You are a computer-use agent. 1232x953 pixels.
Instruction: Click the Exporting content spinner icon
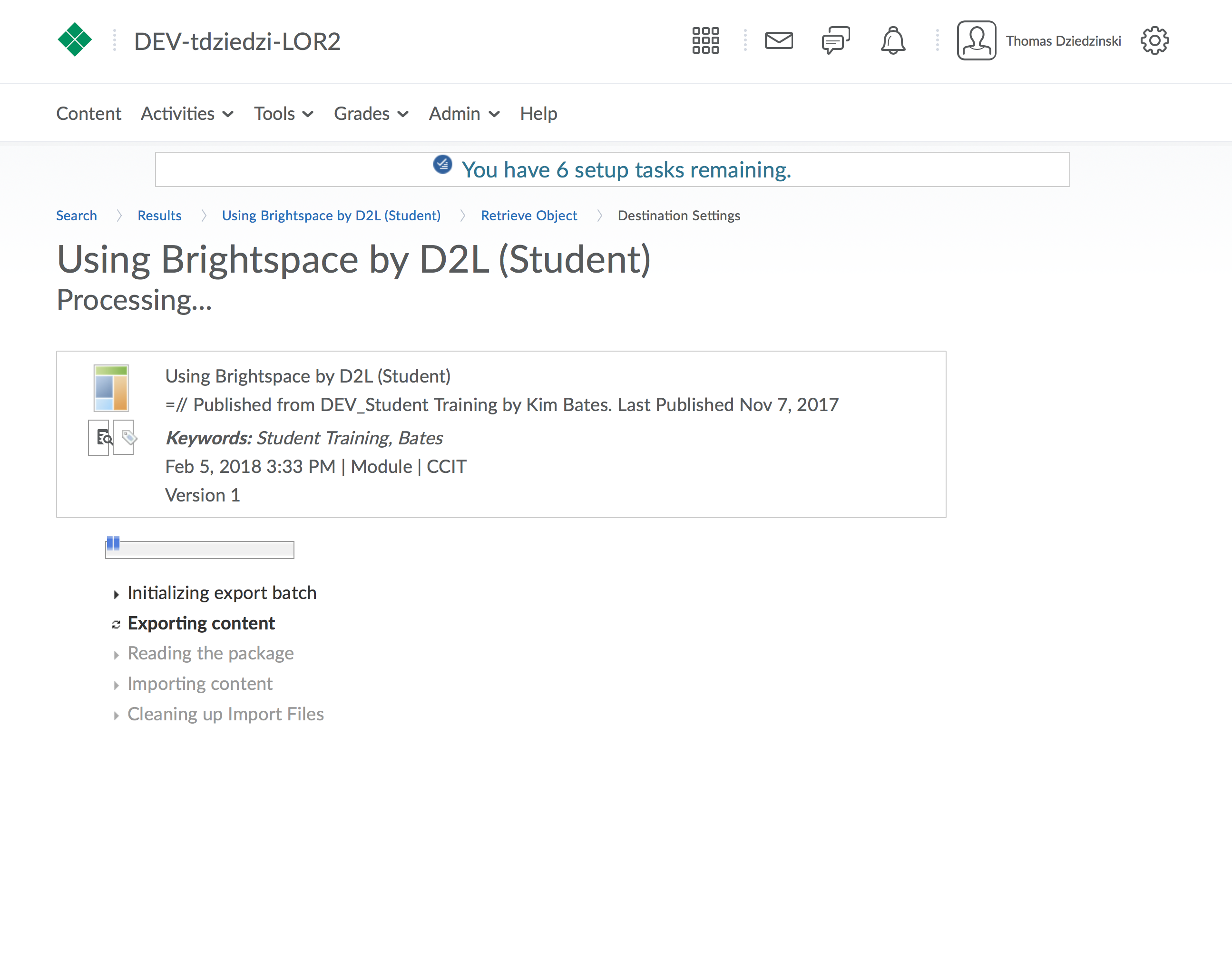click(116, 624)
